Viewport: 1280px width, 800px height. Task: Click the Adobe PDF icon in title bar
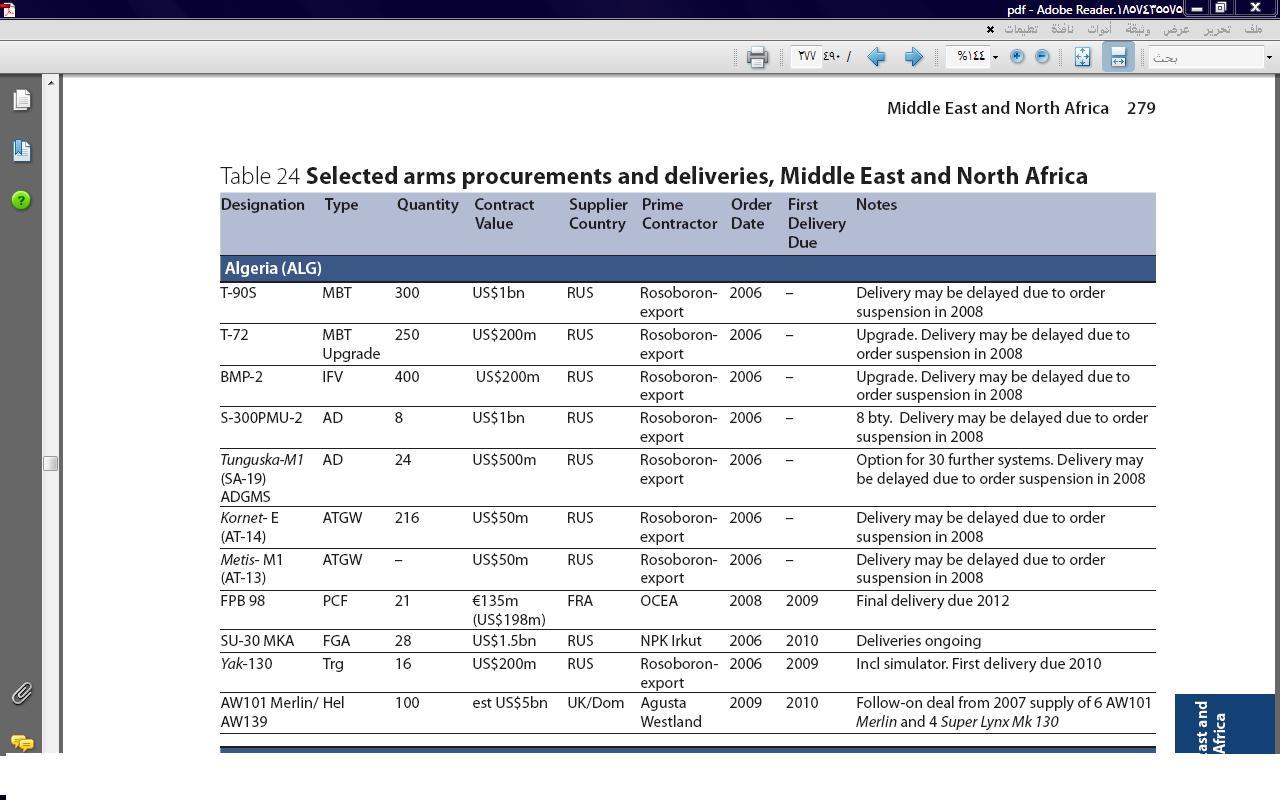(8, 8)
